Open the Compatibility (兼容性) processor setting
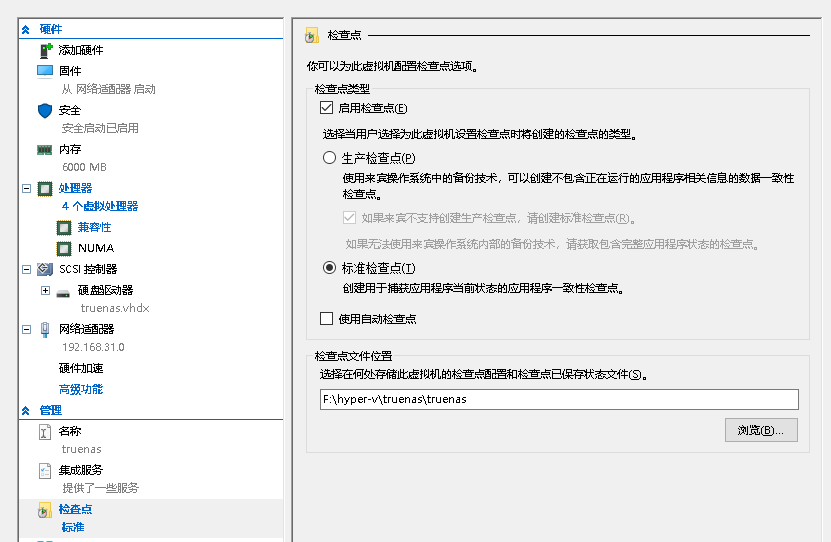 tap(98, 228)
